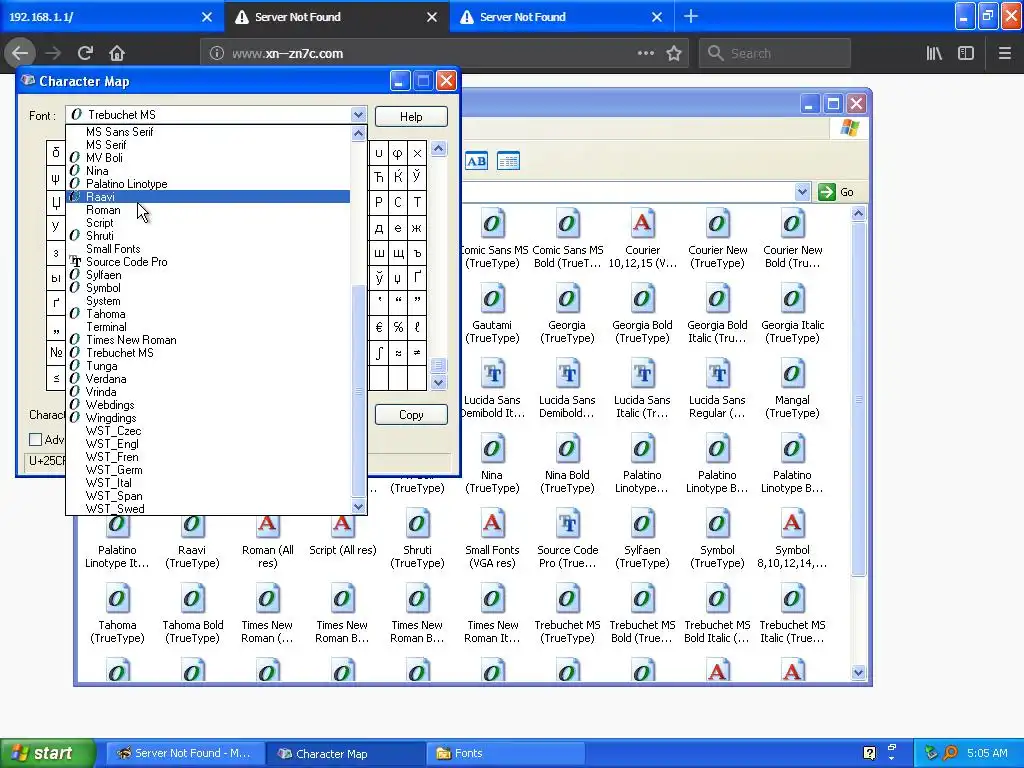
Task: Open Firefox library icon
Action: [x=934, y=53]
